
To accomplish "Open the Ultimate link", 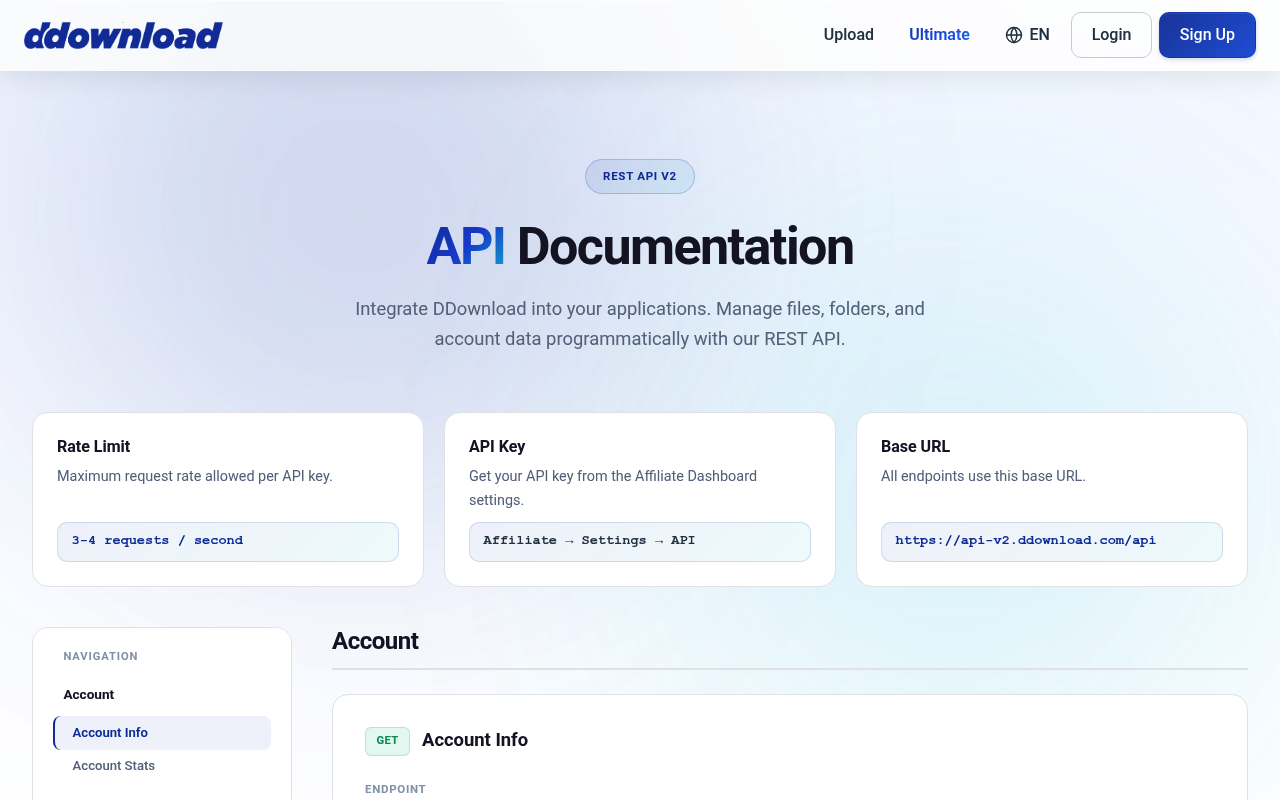I will (x=939, y=35).
